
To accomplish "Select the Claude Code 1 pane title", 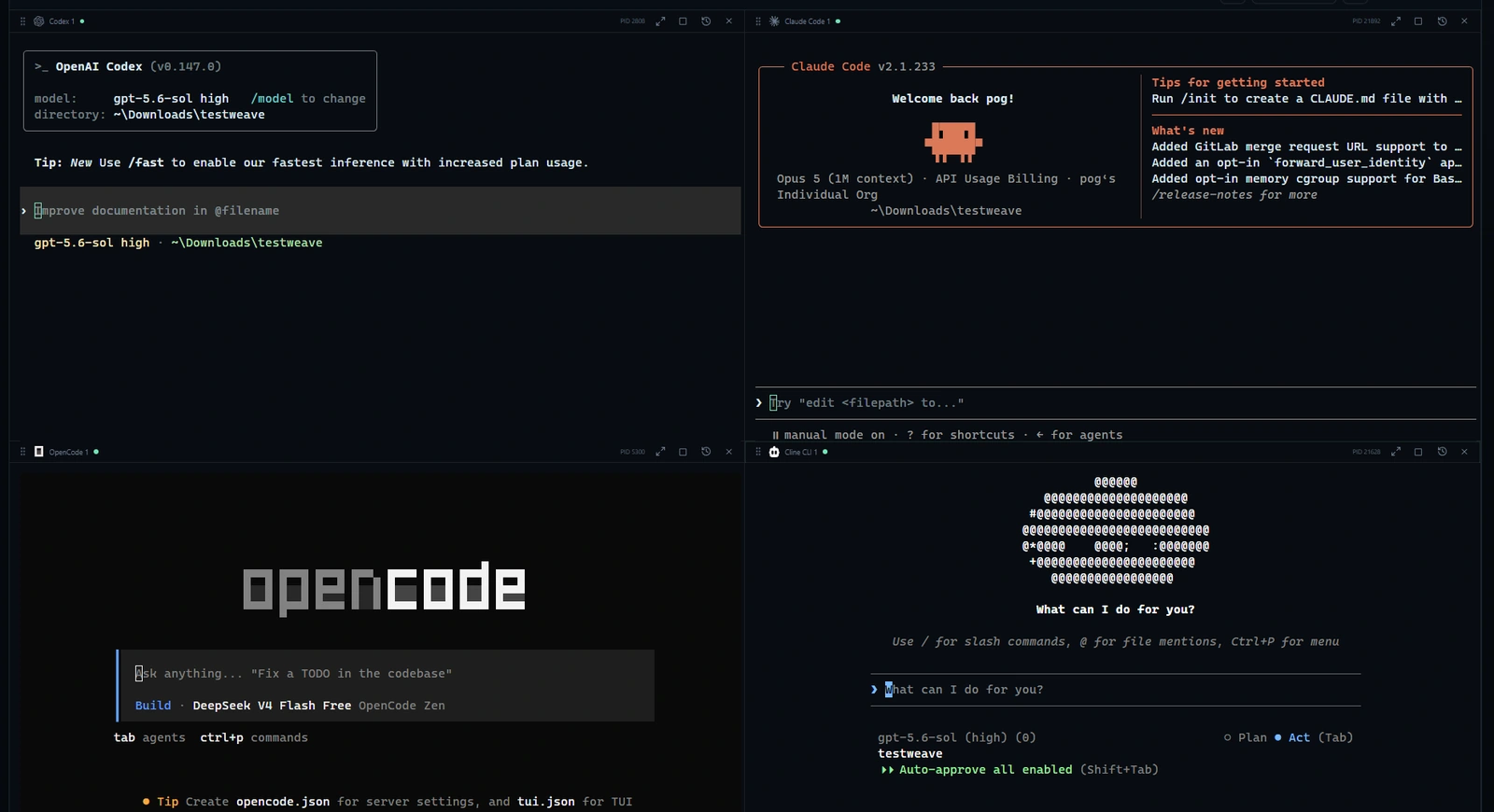I will point(807,21).
